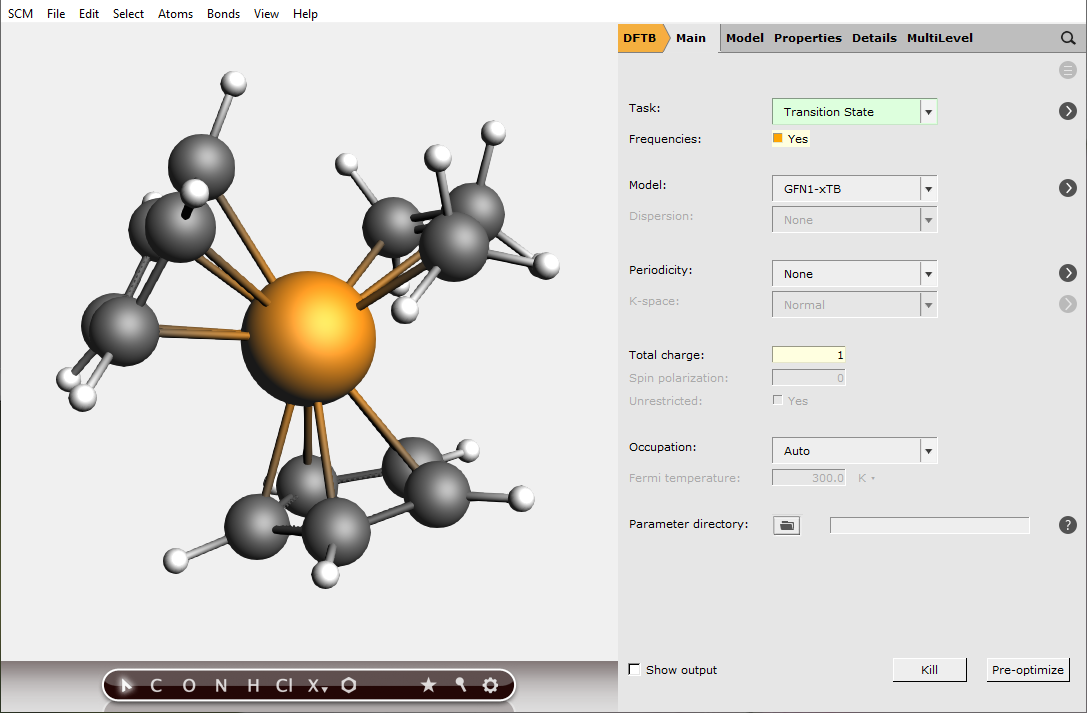Toggle Frequencies calculation off
The image size is (1087, 713).
[x=777, y=138]
